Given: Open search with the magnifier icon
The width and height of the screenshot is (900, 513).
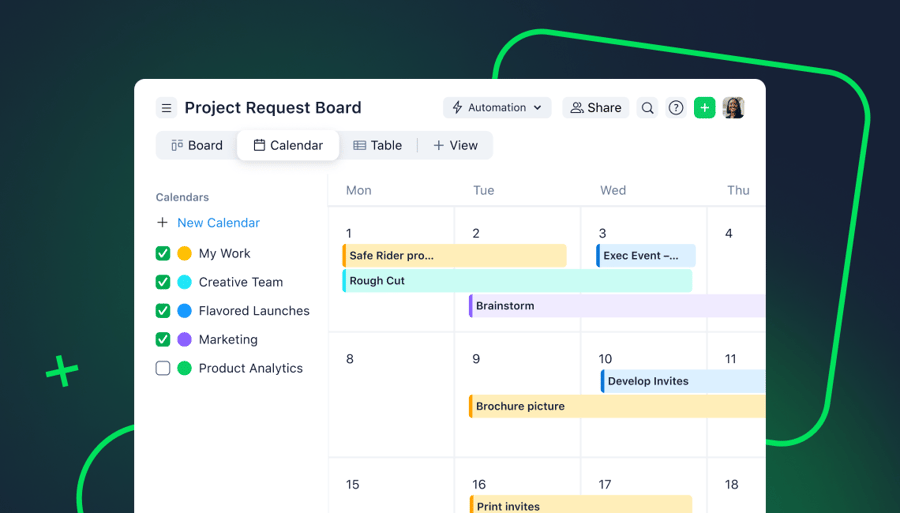Looking at the screenshot, I should [647, 108].
